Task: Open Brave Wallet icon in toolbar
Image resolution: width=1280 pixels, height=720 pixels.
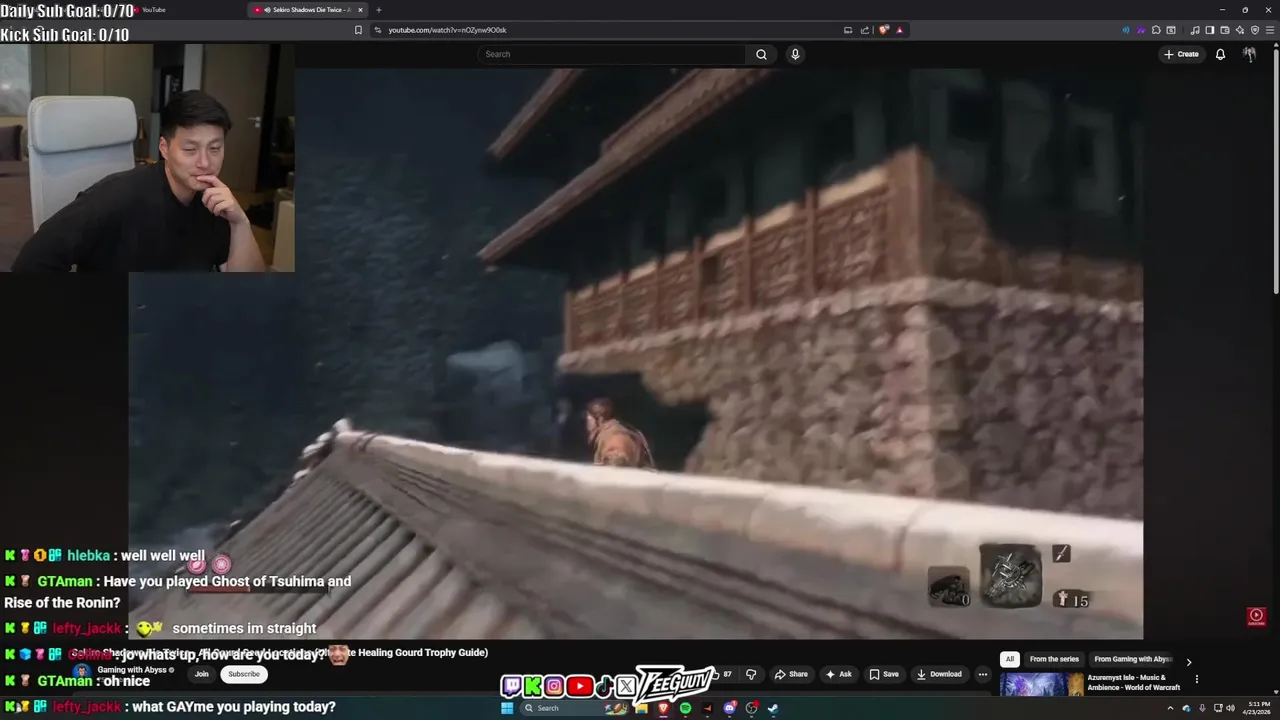Action: click(1225, 30)
